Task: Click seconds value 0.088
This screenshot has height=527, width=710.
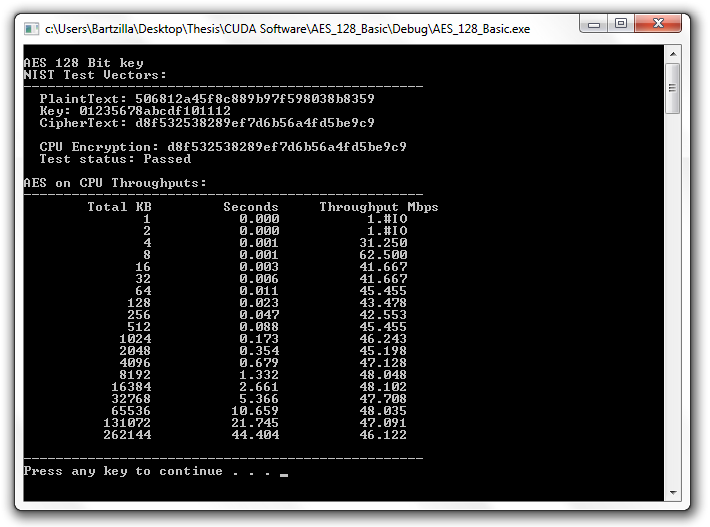Action: pos(259,327)
